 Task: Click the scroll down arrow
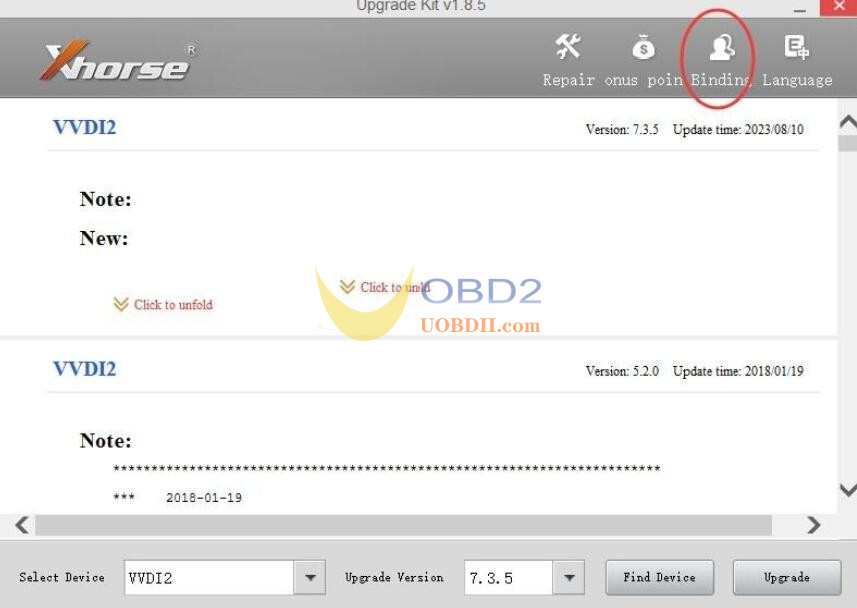848,489
